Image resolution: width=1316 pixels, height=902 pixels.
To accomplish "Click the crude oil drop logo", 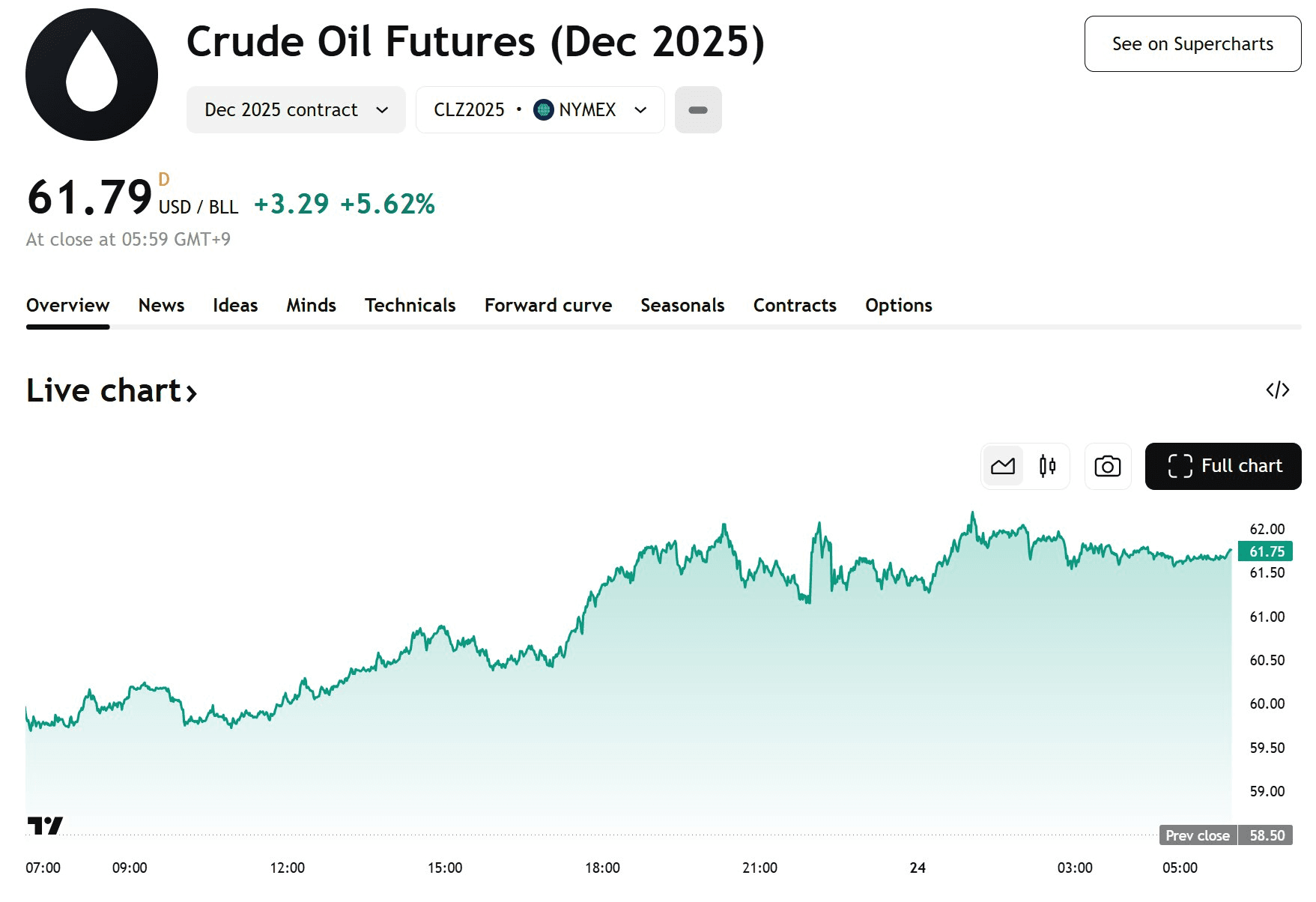I will pos(91,74).
